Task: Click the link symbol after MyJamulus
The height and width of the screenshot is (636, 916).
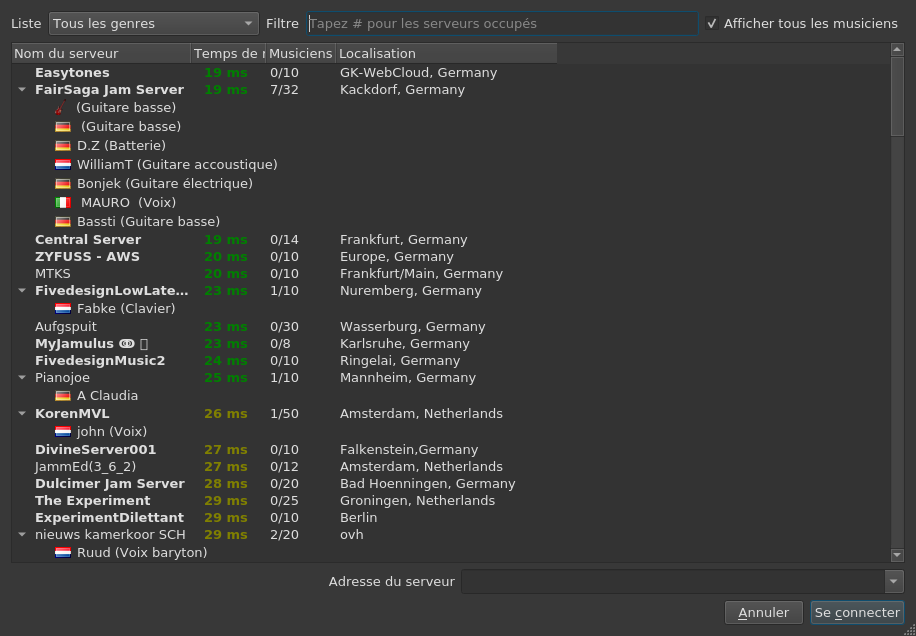Action: [127, 343]
